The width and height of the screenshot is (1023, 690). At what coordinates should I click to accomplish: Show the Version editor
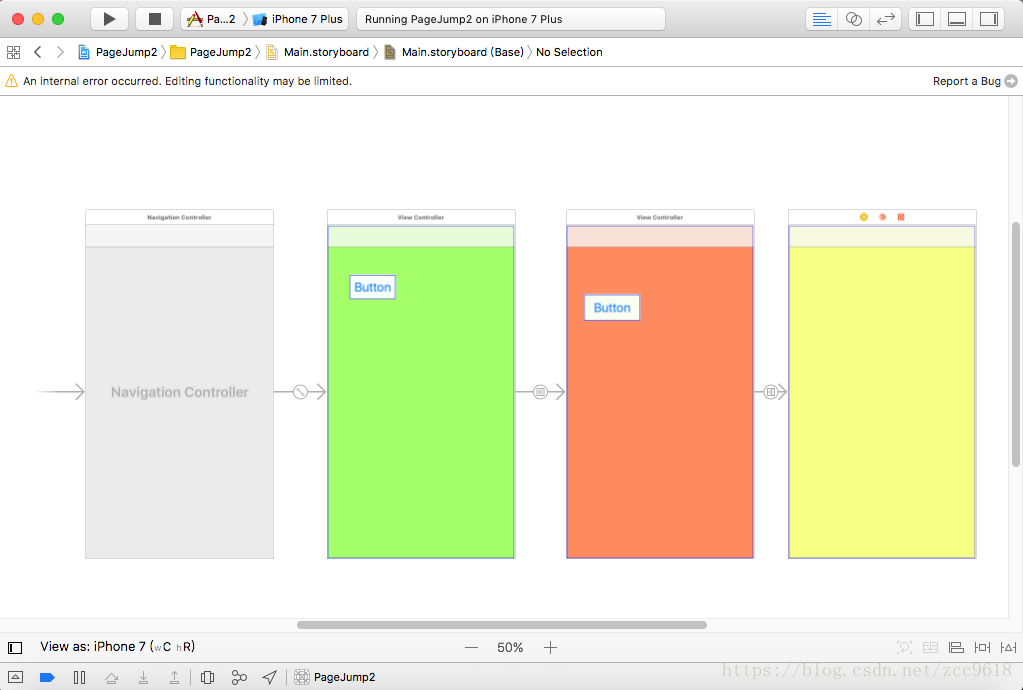tap(885, 19)
